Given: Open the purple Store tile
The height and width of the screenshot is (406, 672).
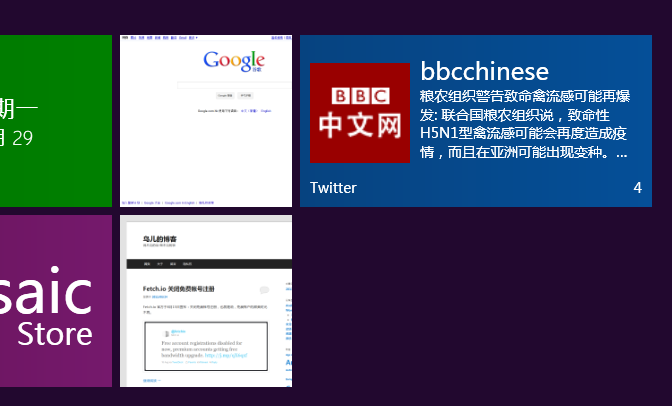Looking at the screenshot, I should 56,301.
